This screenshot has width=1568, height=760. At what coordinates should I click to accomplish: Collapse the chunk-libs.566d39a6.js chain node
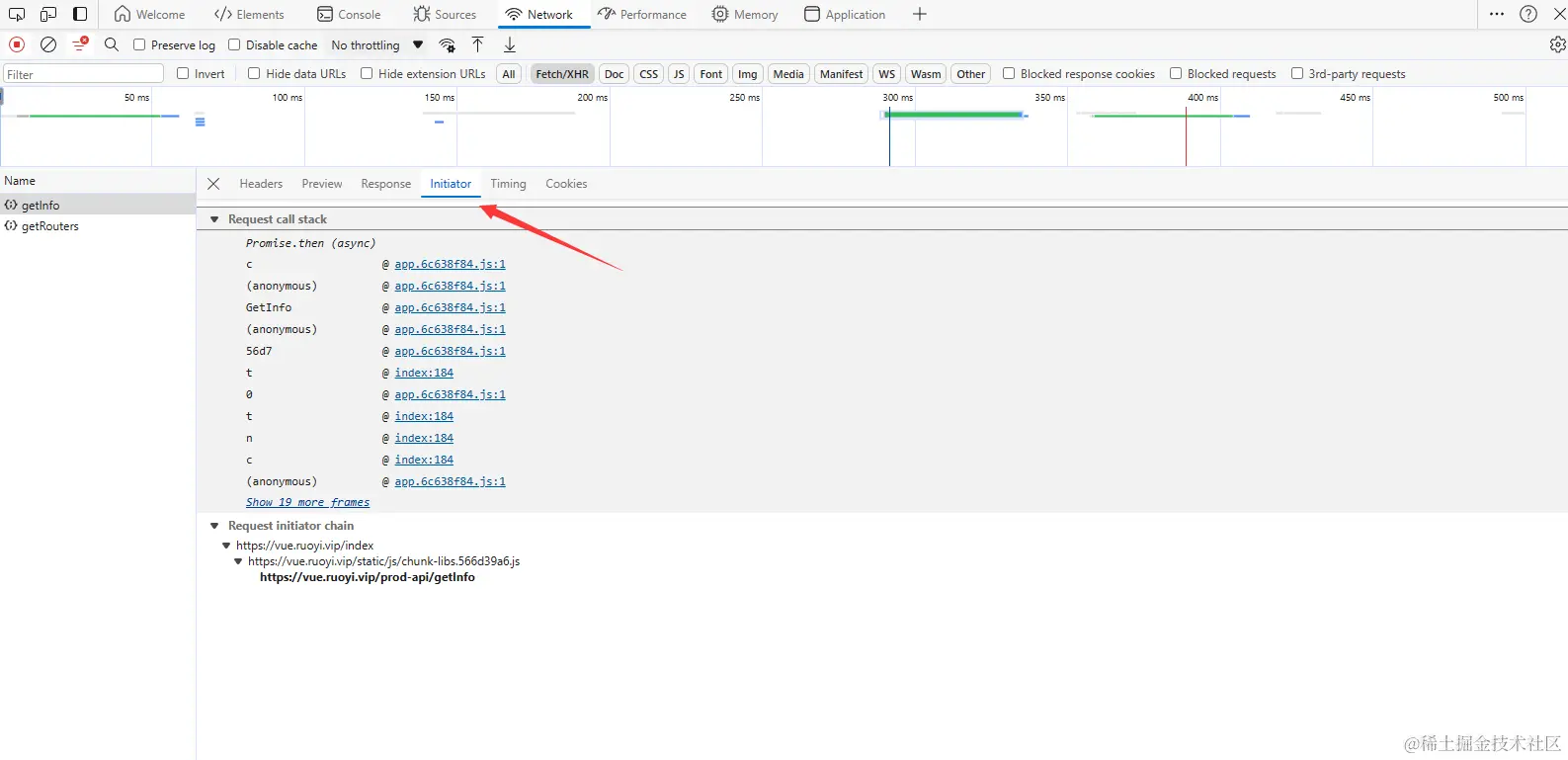point(238,561)
